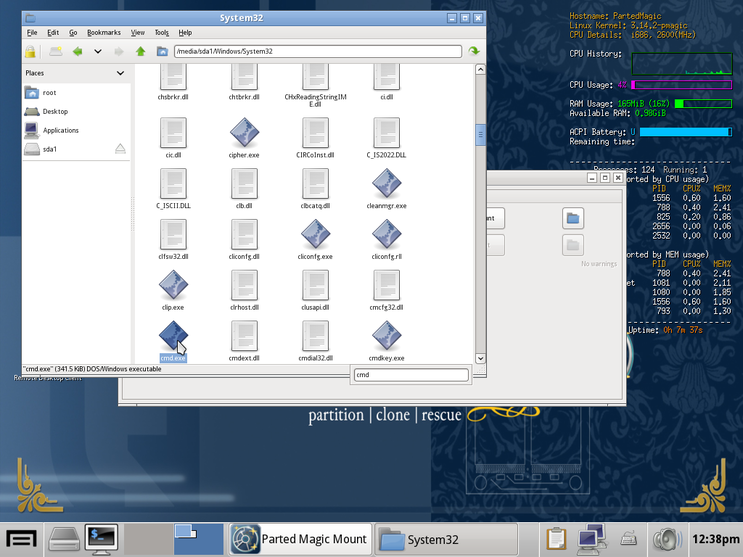
Task: Open the keyboard tray icon
Action: click(629, 539)
